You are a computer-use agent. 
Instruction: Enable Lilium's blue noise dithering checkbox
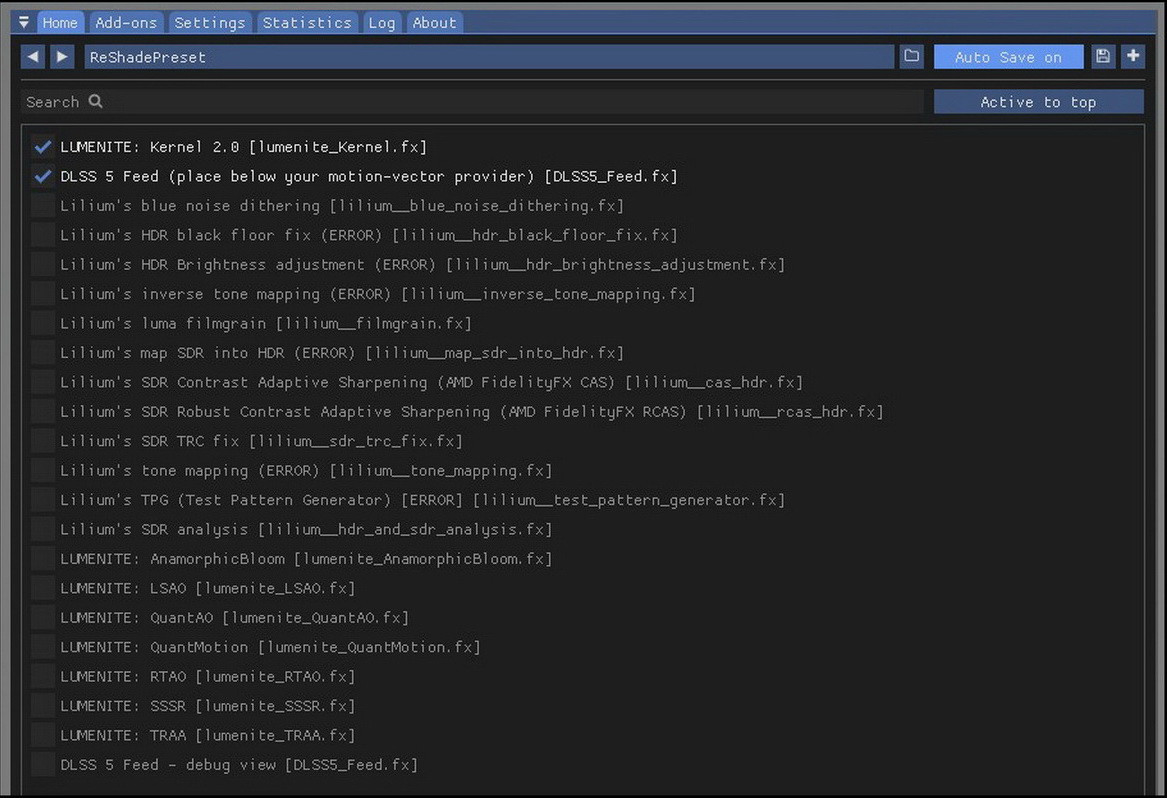43,205
